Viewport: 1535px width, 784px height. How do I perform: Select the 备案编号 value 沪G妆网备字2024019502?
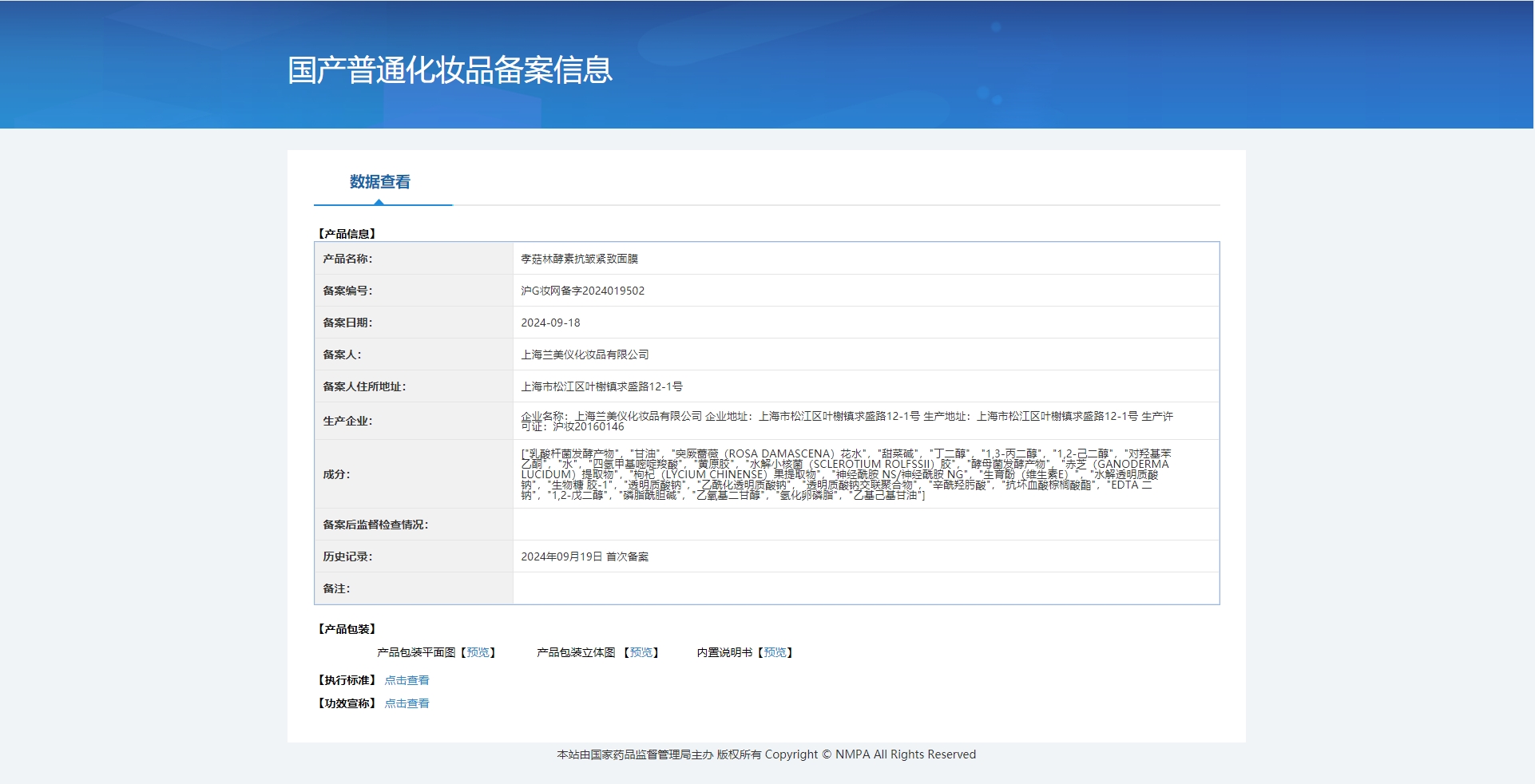point(582,291)
